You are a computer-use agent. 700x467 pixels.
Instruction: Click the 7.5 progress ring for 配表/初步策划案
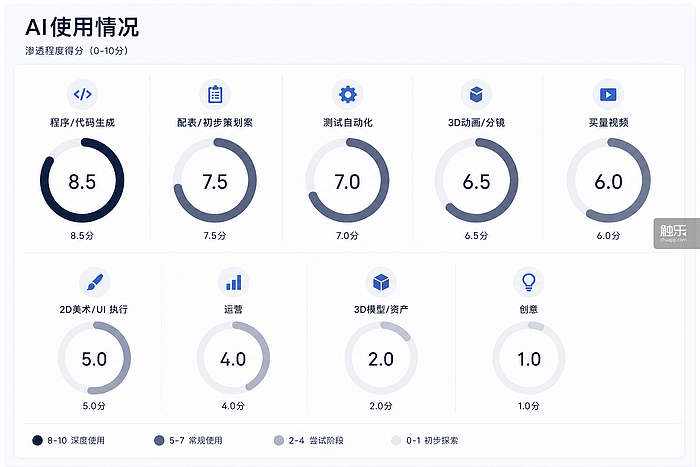[x=215, y=180]
